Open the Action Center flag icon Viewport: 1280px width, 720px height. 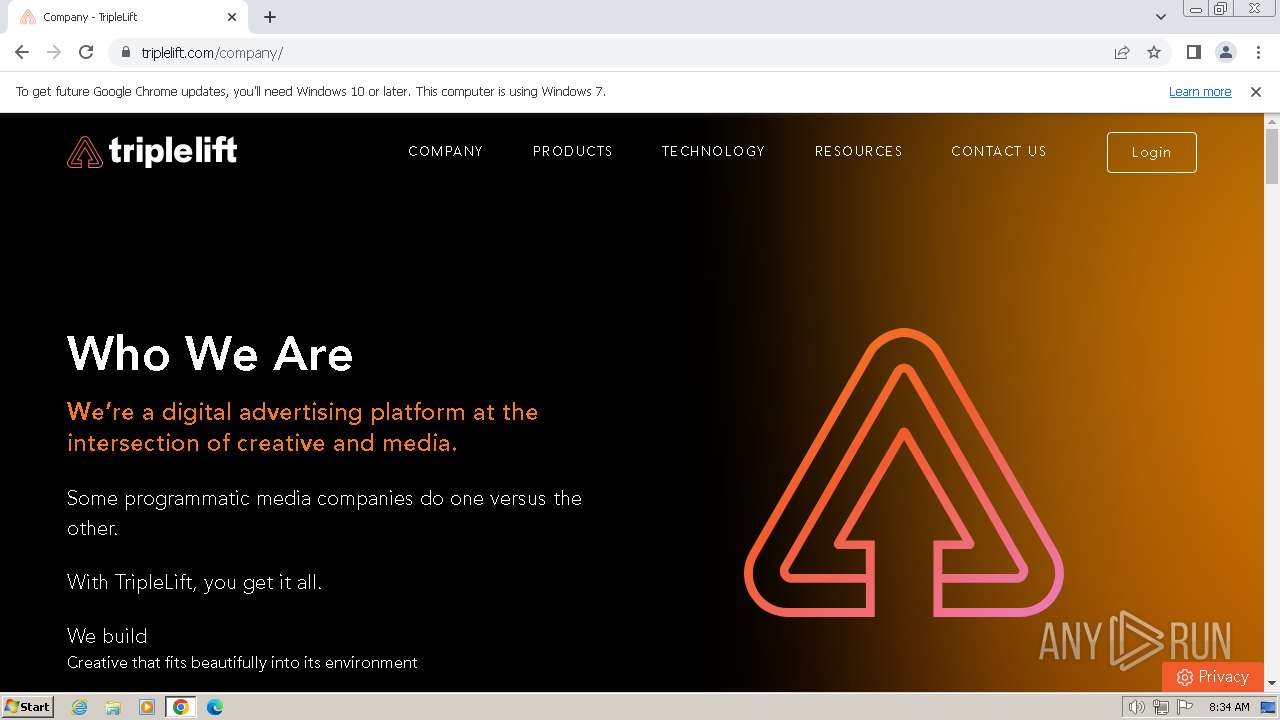click(x=1185, y=707)
